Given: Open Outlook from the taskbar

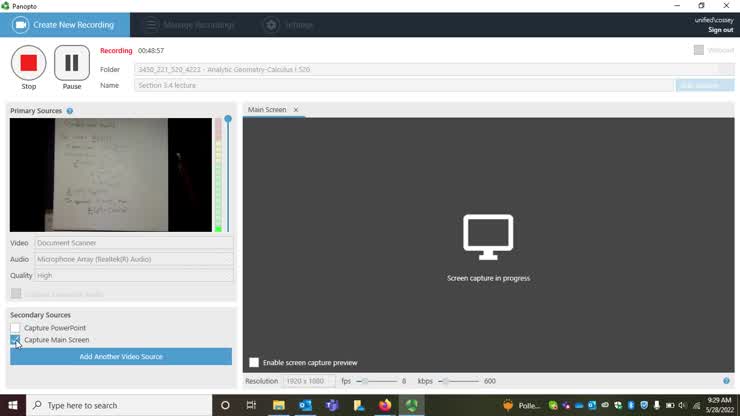Looking at the screenshot, I should pyautogui.click(x=305, y=405).
